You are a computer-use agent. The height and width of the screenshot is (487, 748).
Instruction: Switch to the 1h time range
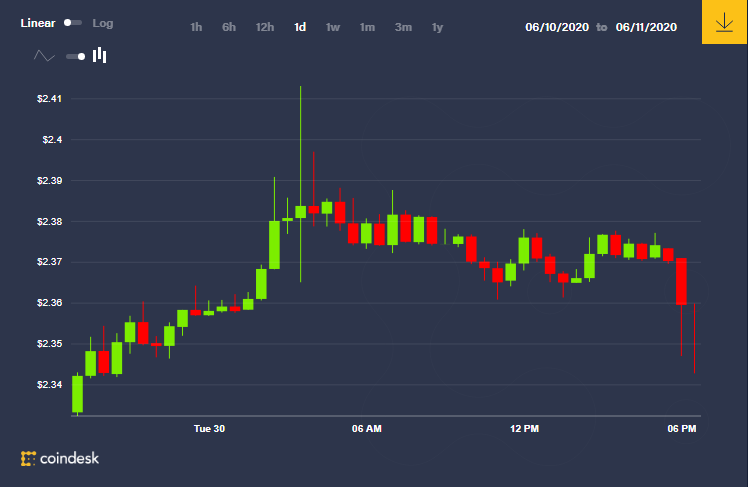pos(196,27)
